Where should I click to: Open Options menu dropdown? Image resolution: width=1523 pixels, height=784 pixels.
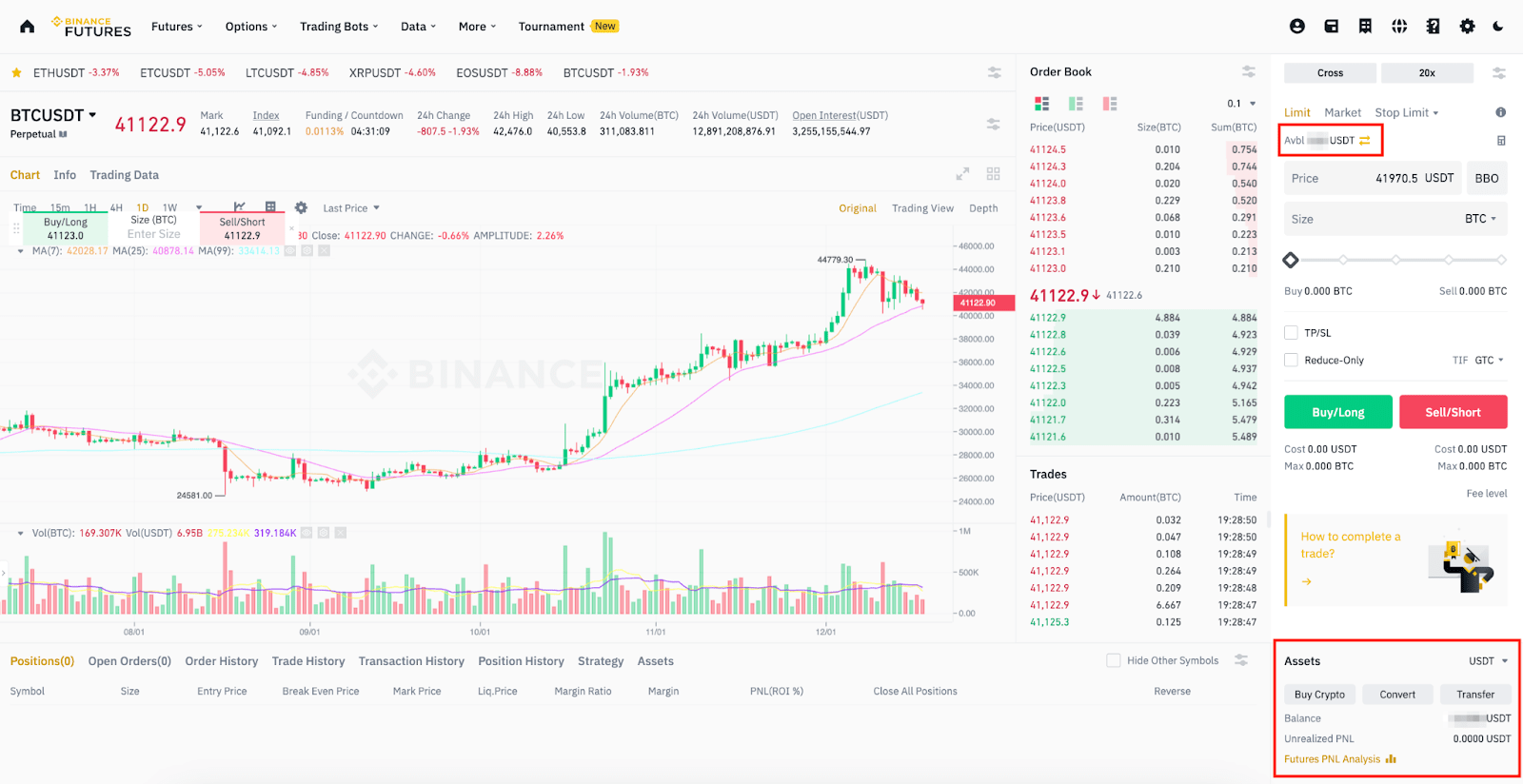251,27
